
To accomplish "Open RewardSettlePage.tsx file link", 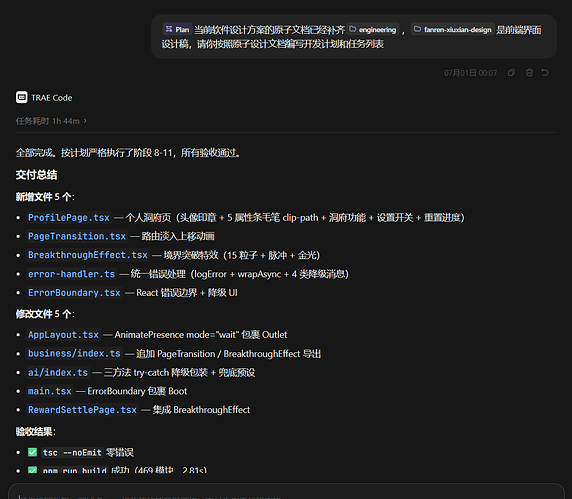I will coord(82,410).
